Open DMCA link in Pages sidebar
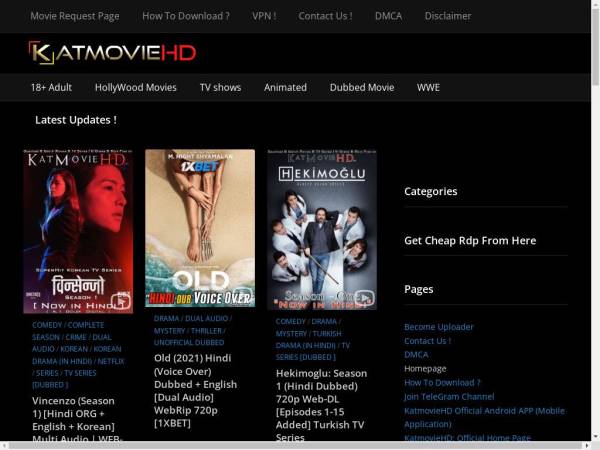The width and height of the screenshot is (600, 450). point(416,355)
